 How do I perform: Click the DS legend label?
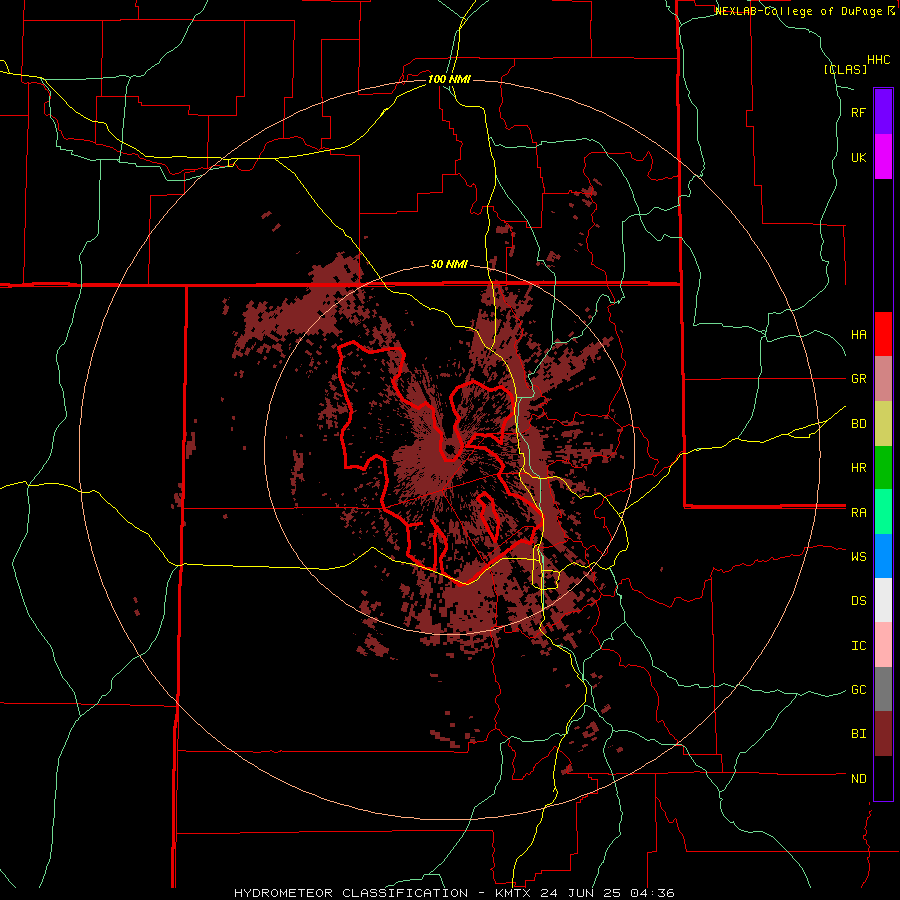tap(859, 601)
